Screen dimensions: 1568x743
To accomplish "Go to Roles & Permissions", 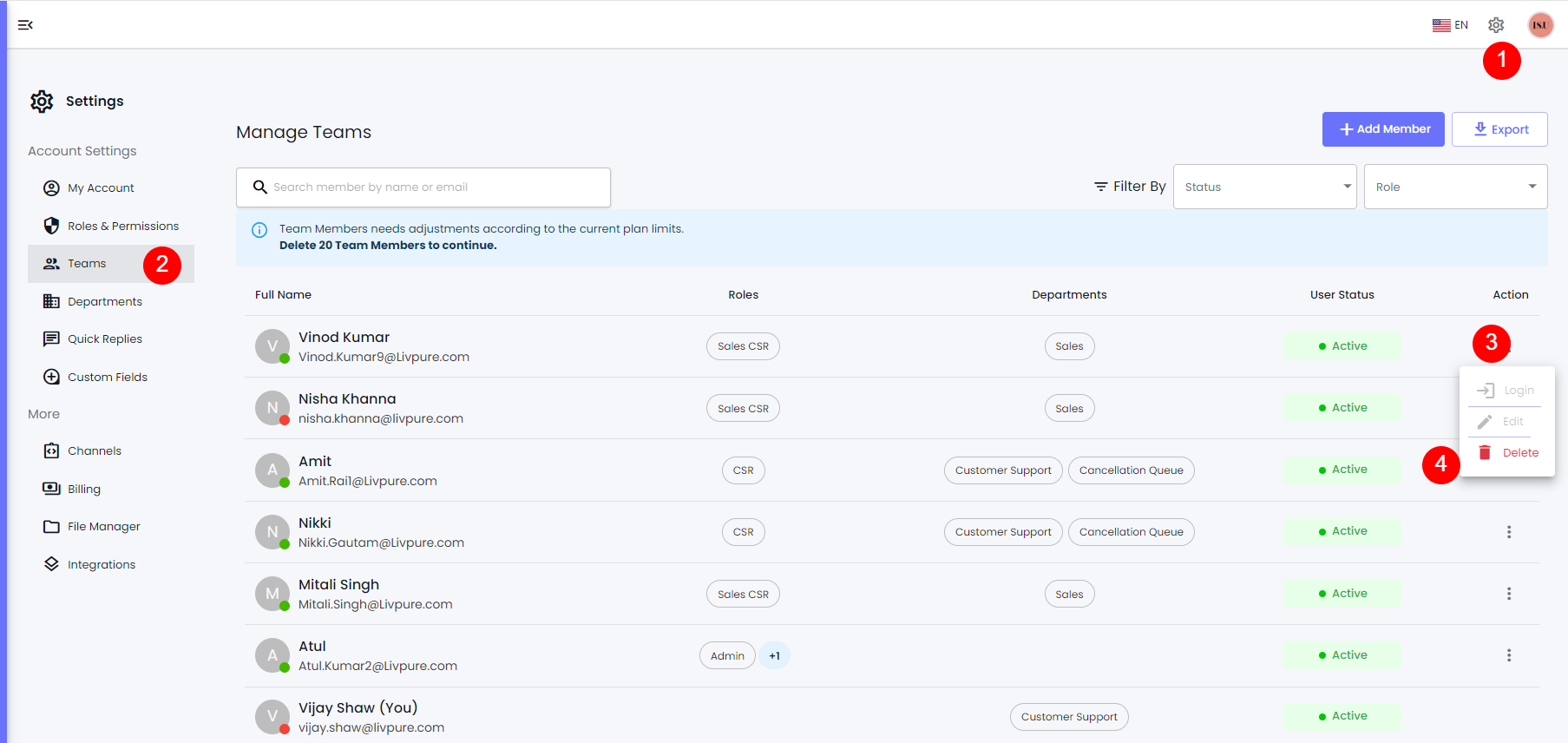I will (122, 227).
